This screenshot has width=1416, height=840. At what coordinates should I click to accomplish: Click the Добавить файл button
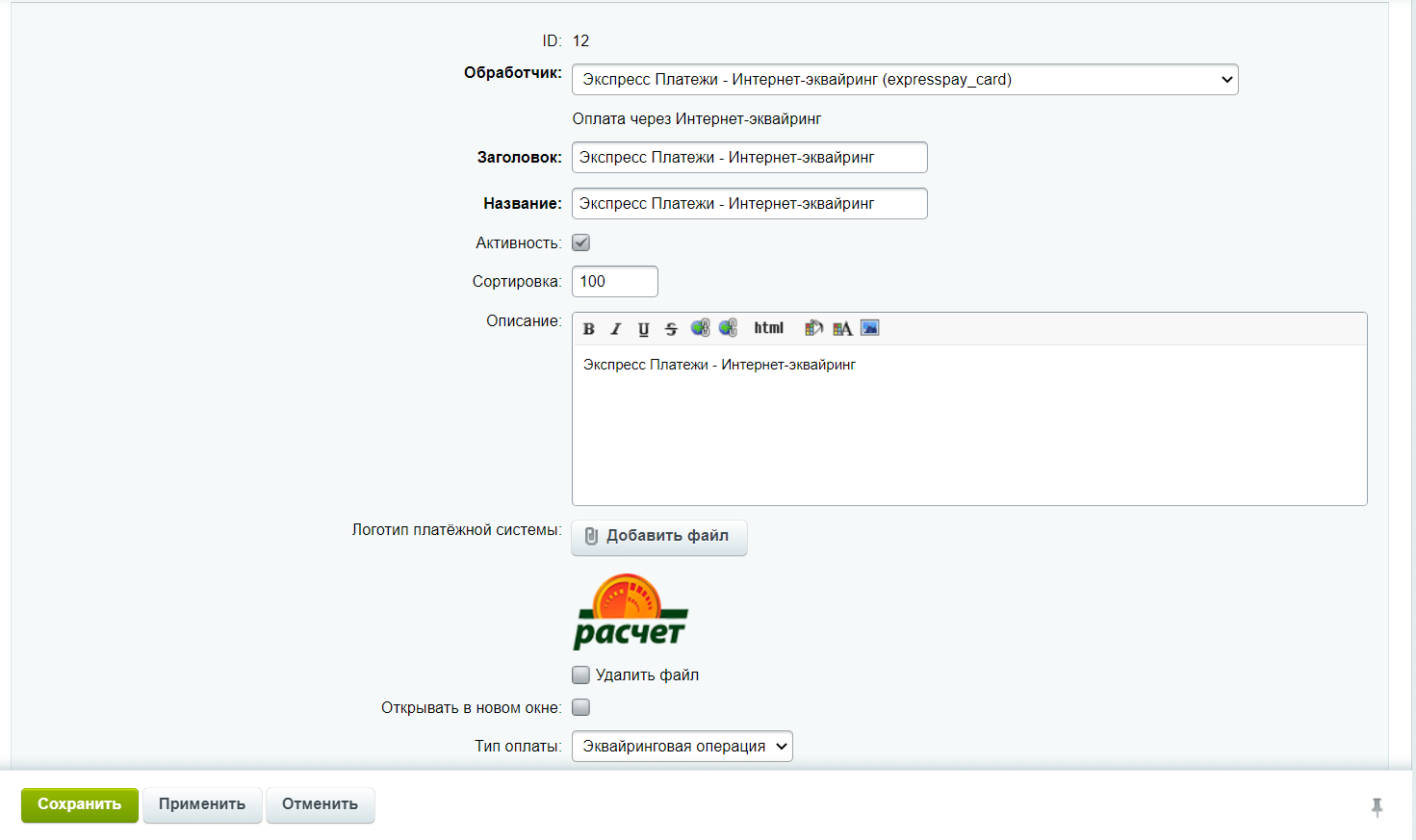point(659,537)
